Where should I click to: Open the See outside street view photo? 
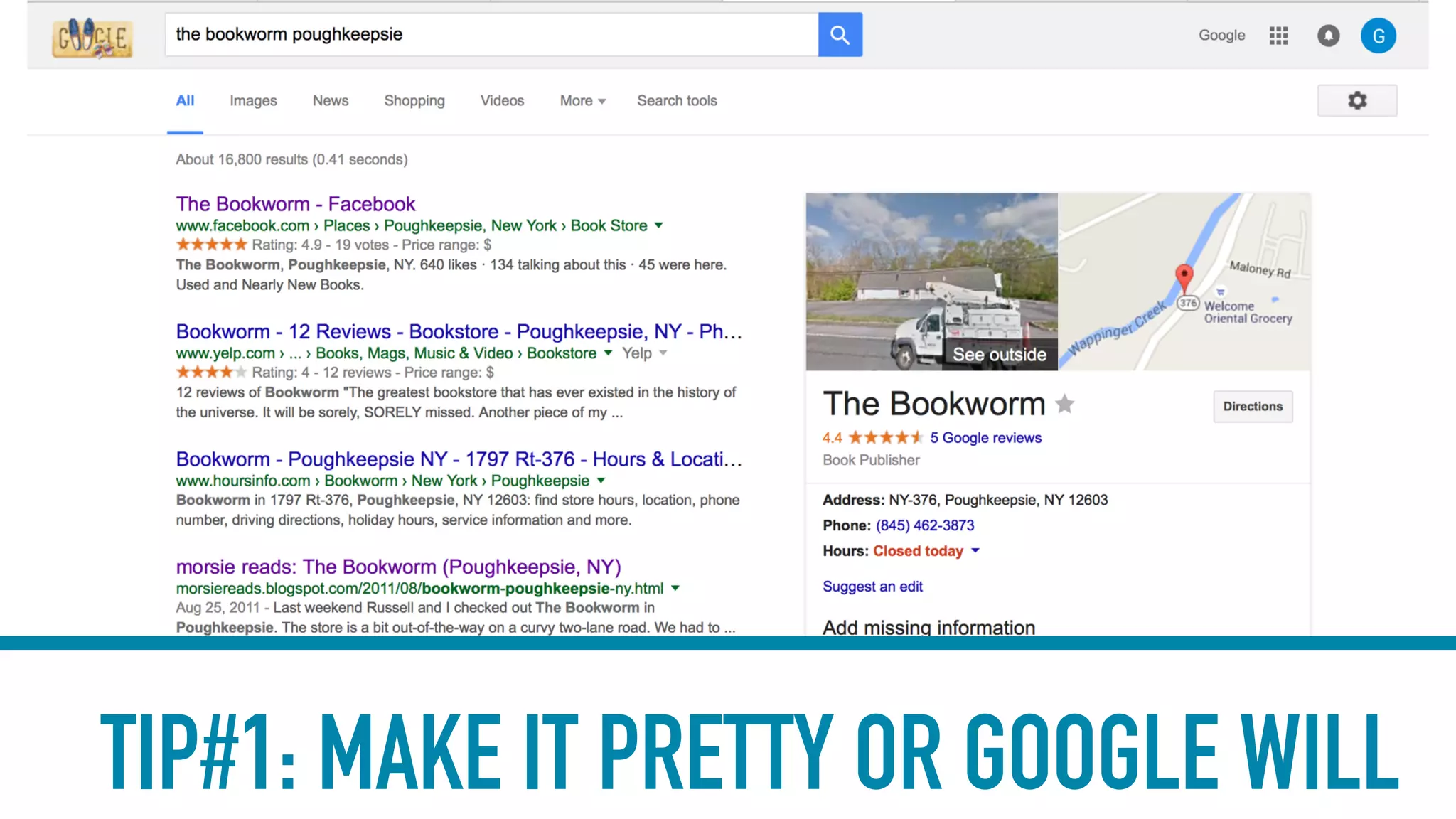(x=931, y=282)
